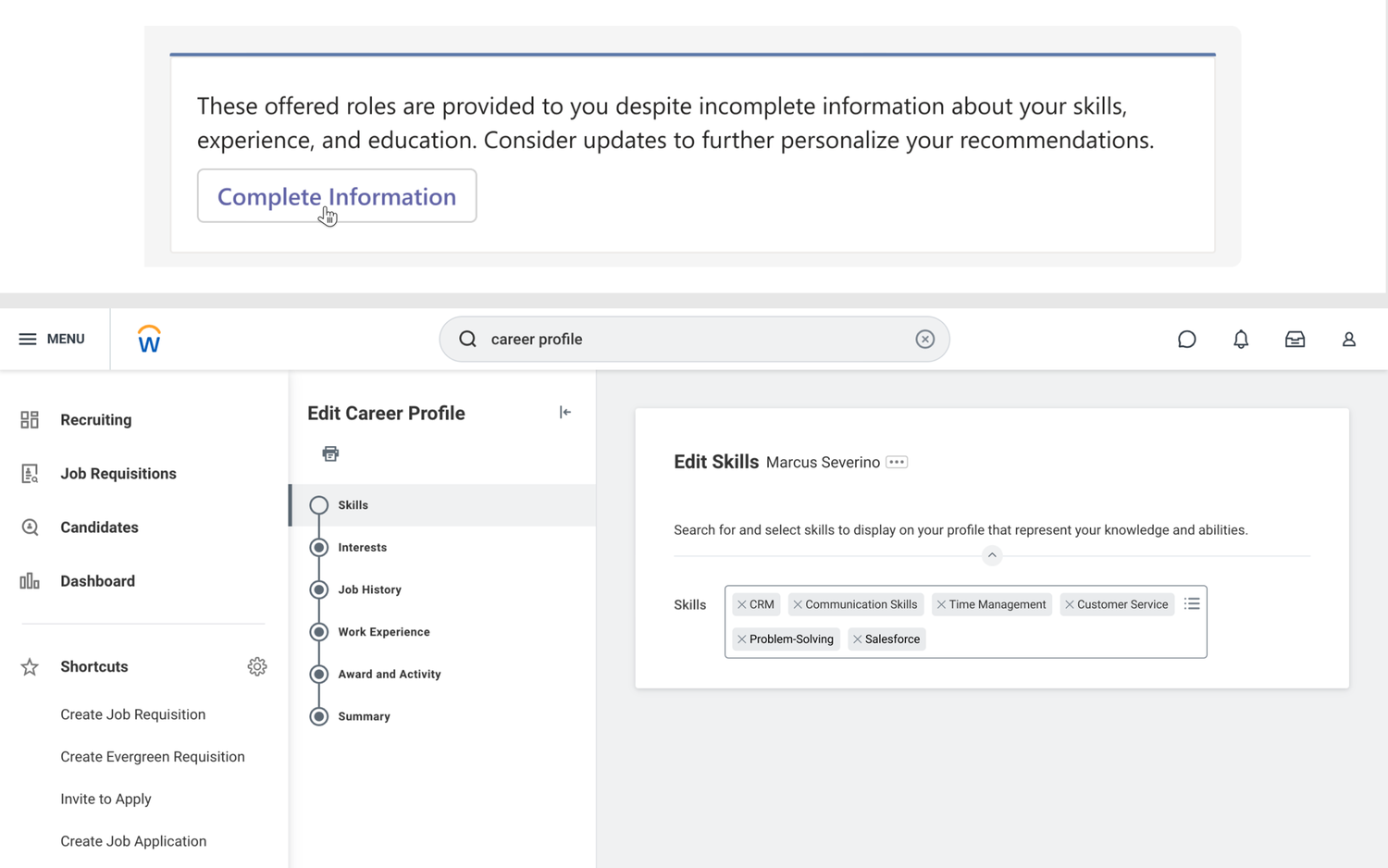Remove the Salesforce skill tag

[x=857, y=639]
